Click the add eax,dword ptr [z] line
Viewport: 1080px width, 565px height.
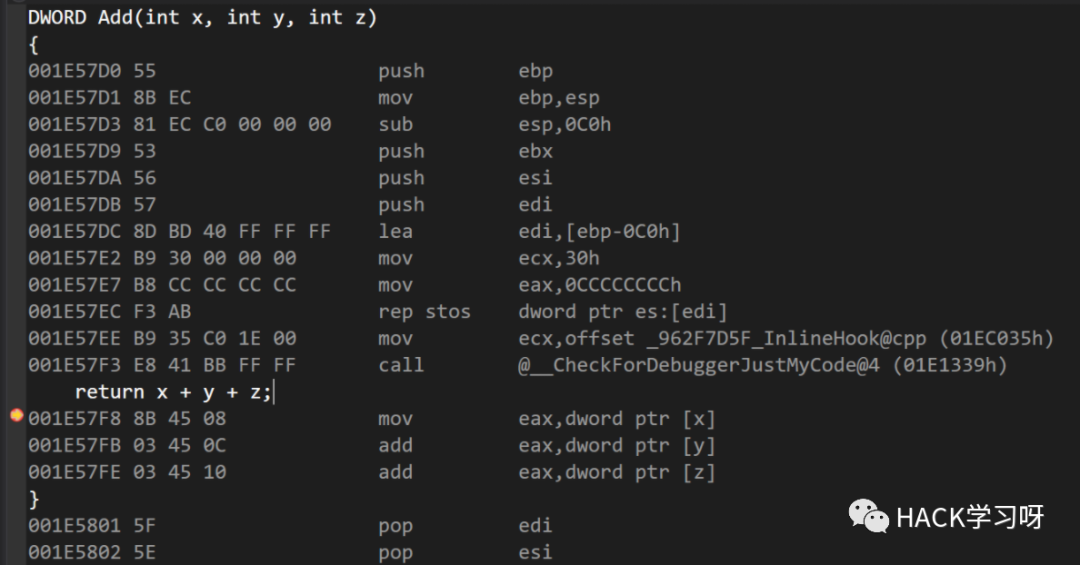372,473
